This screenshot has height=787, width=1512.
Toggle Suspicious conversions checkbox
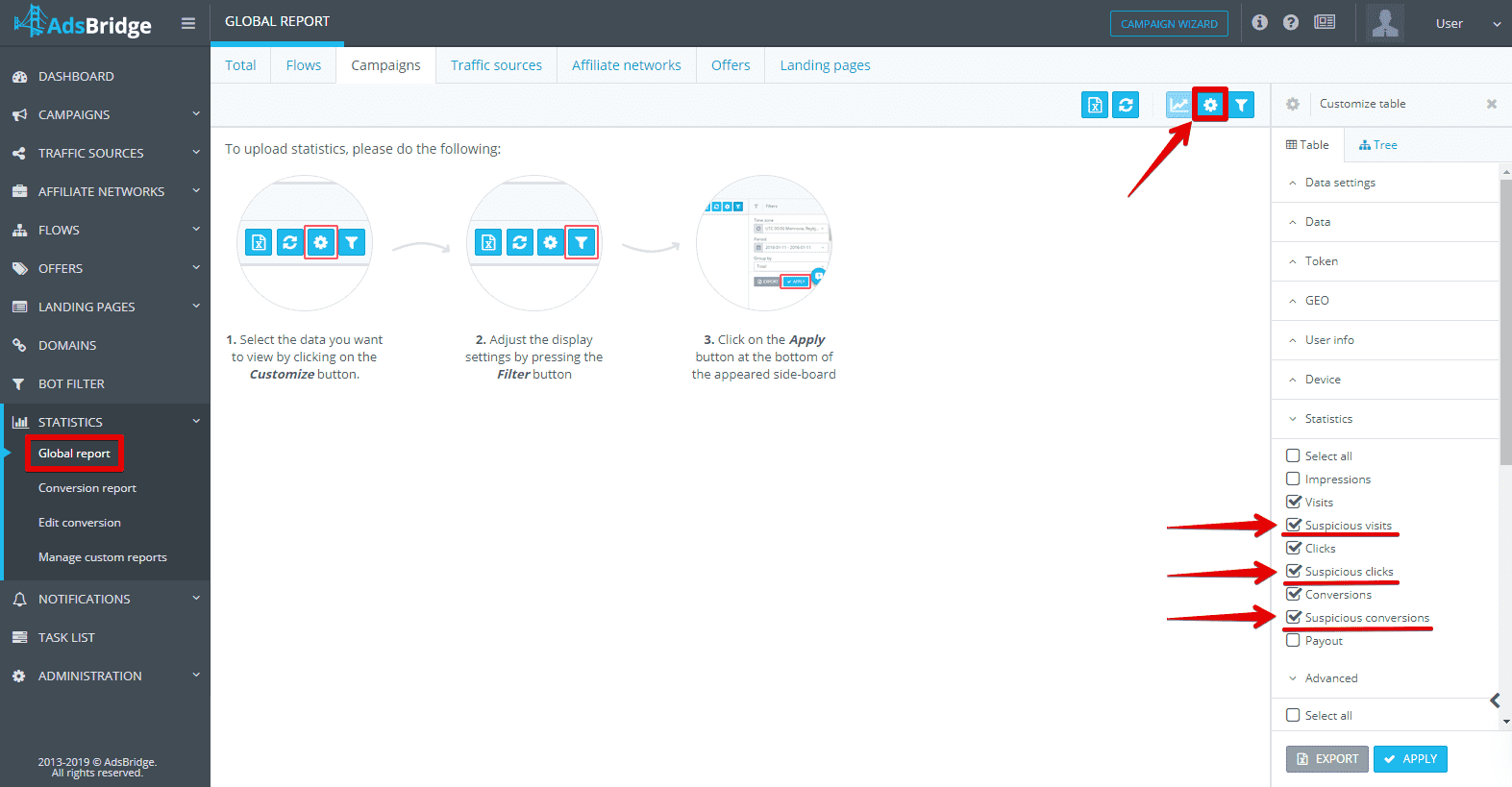point(1293,617)
